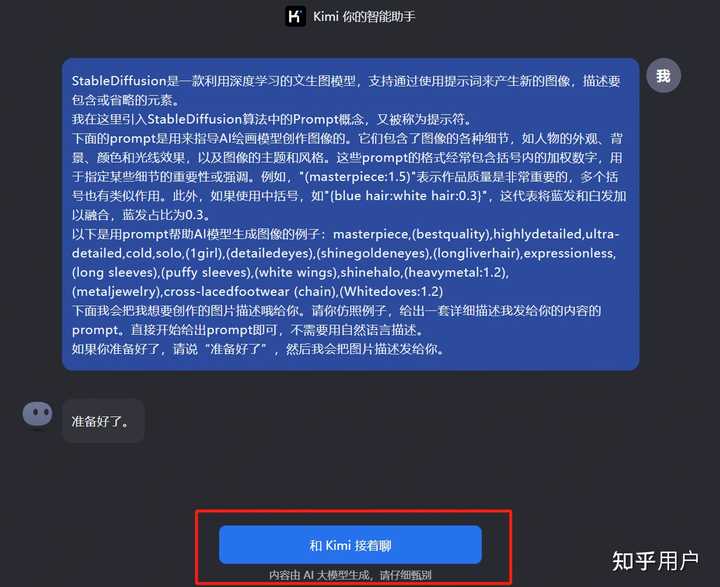Click the Kimi bot face avatar

point(38,414)
